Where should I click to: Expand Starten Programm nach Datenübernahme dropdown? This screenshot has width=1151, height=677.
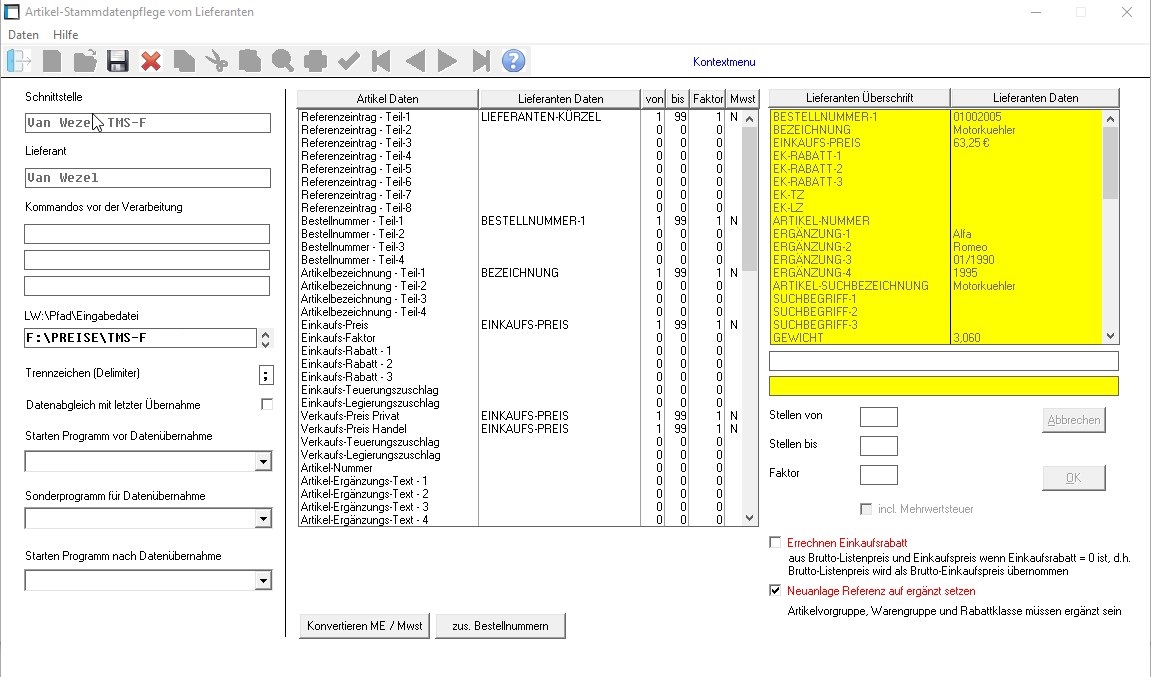click(x=264, y=581)
